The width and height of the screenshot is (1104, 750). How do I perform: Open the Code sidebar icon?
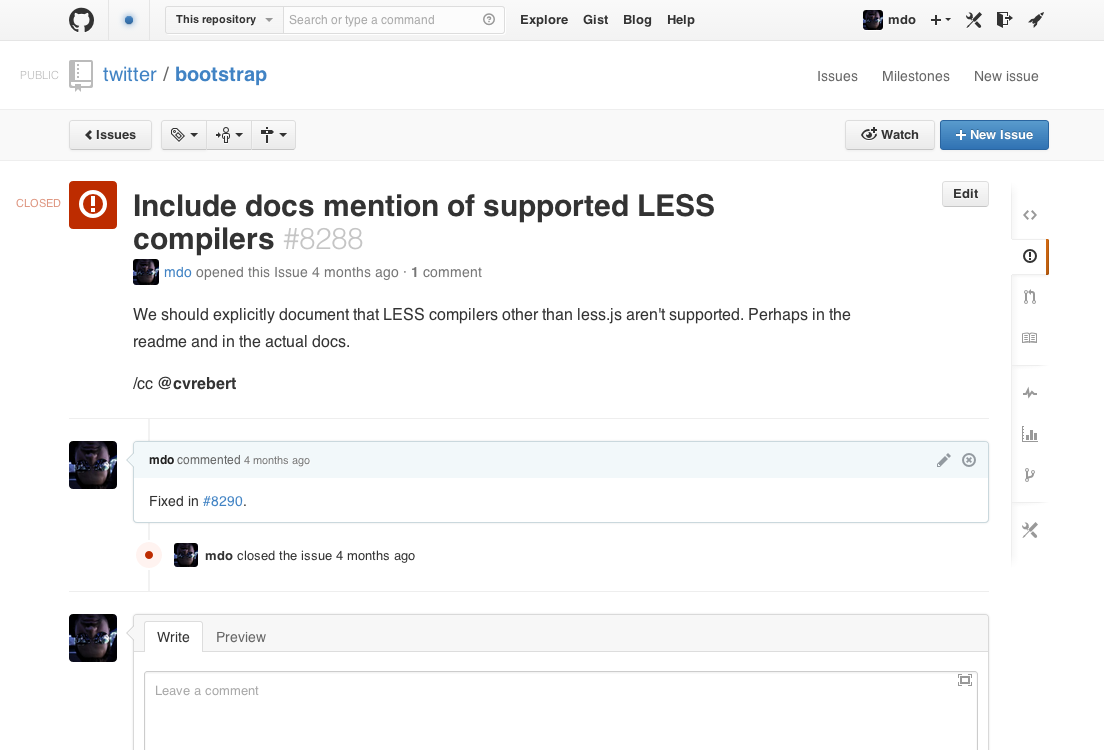tap(1029, 215)
